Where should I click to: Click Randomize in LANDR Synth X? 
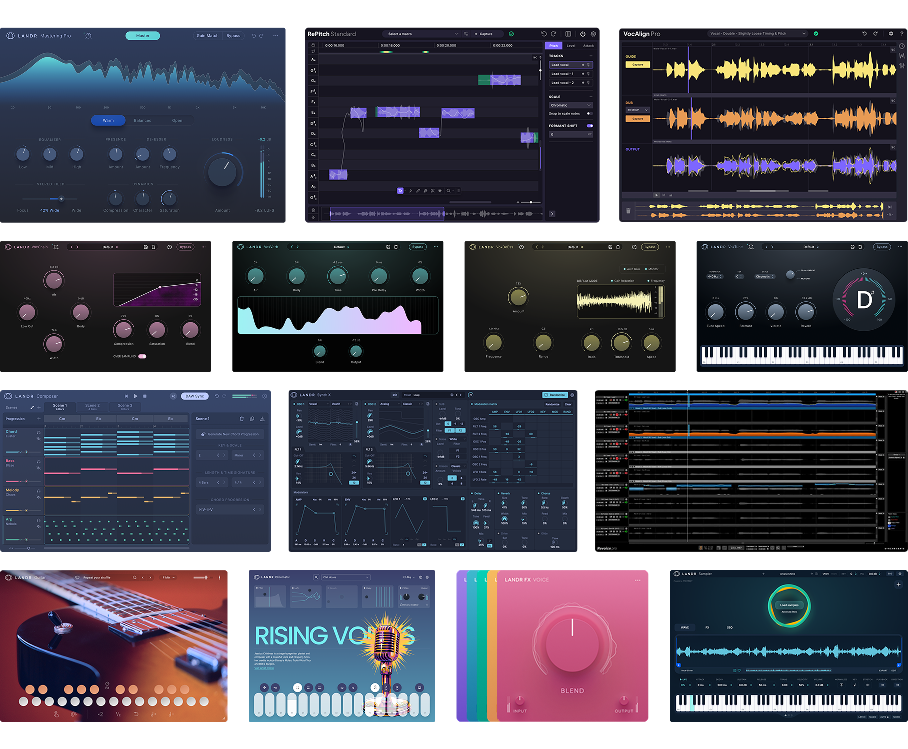click(554, 395)
